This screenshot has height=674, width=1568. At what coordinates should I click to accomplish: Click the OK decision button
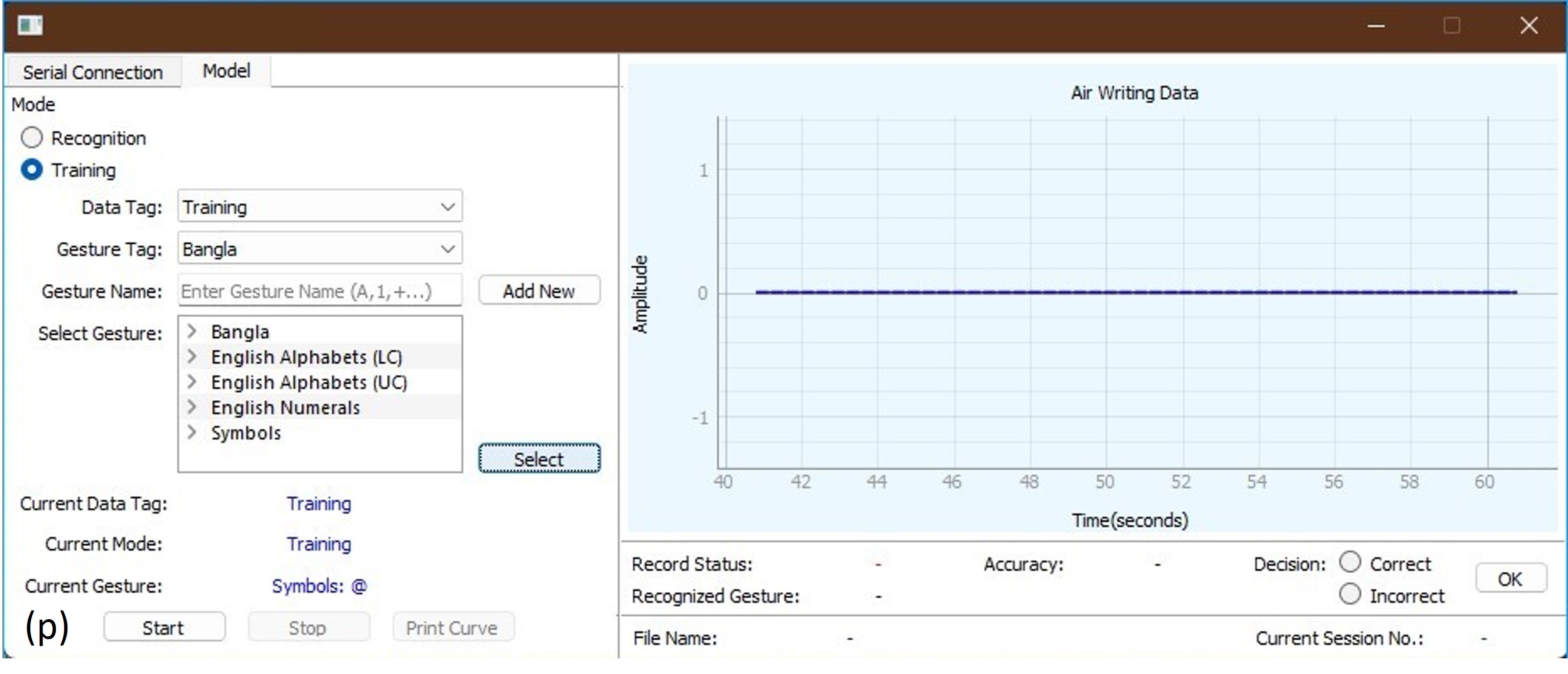(1510, 579)
